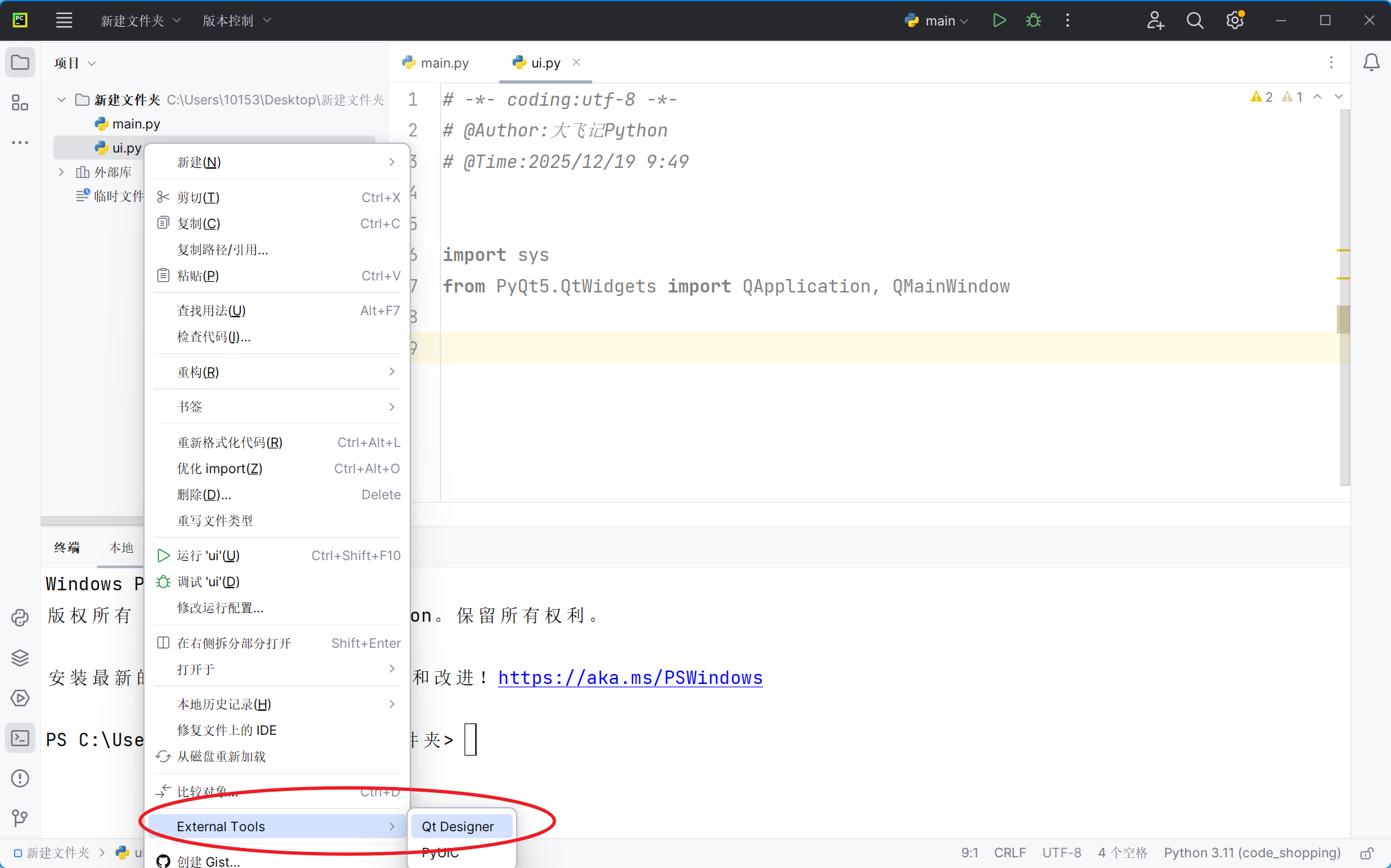Expand the 外部库 node in project tree
The height and width of the screenshot is (868, 1391).
pos(61,171)
